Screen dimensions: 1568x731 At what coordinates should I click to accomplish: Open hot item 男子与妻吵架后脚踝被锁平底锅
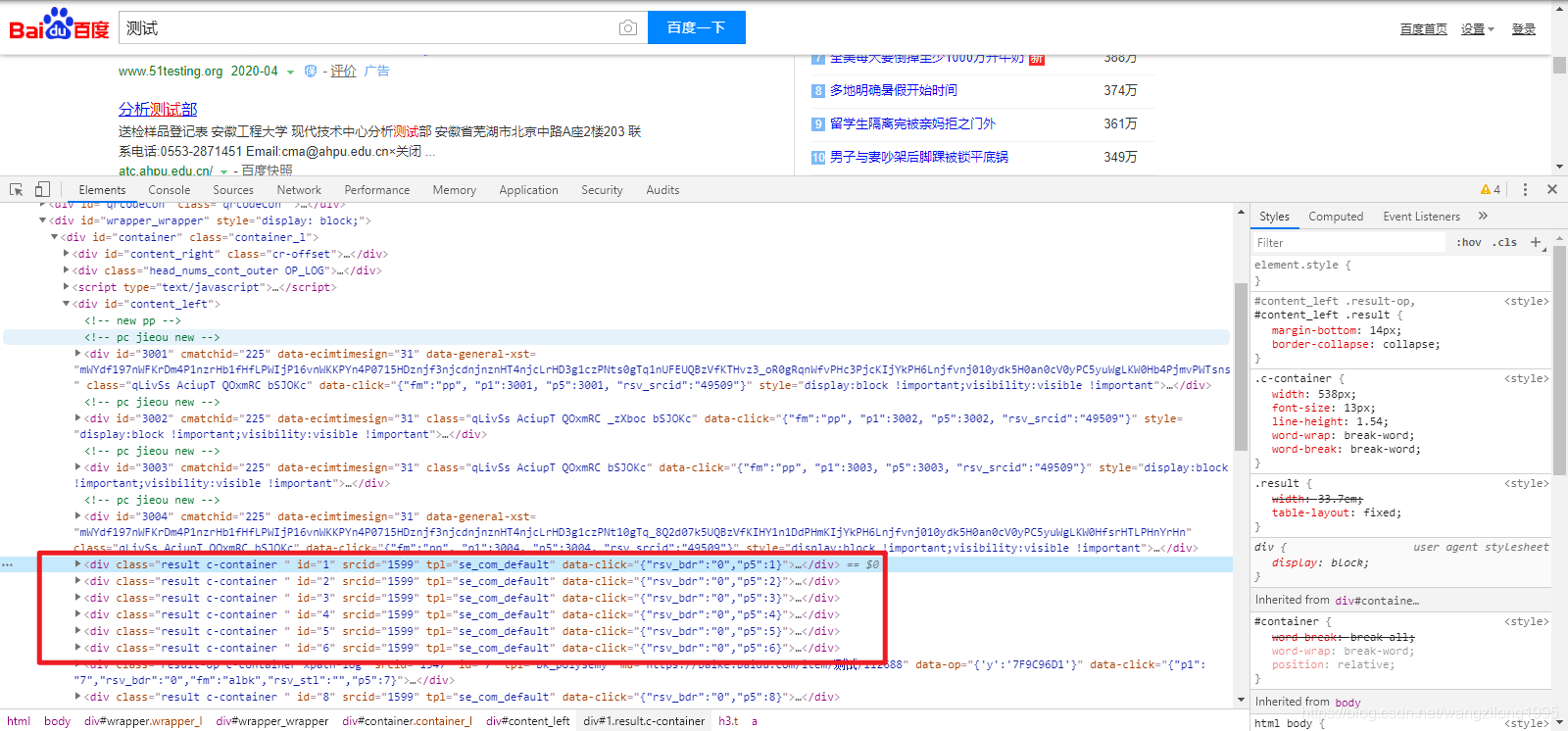coord(918,157)
